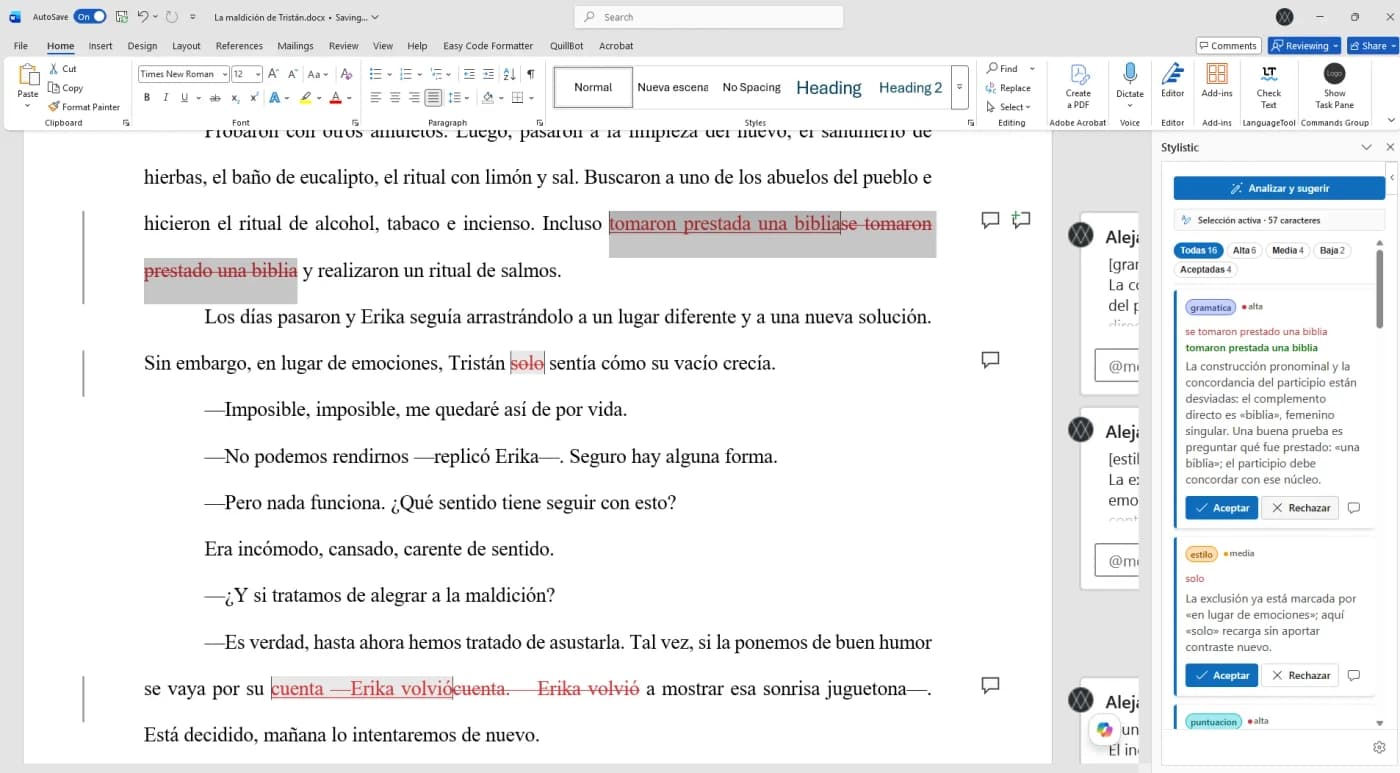The height and width of the screenshot is (773, 1400).
Task: Clear all formatting with the eraser A icon
Action: pyautogui.click(x=346, y=74)
